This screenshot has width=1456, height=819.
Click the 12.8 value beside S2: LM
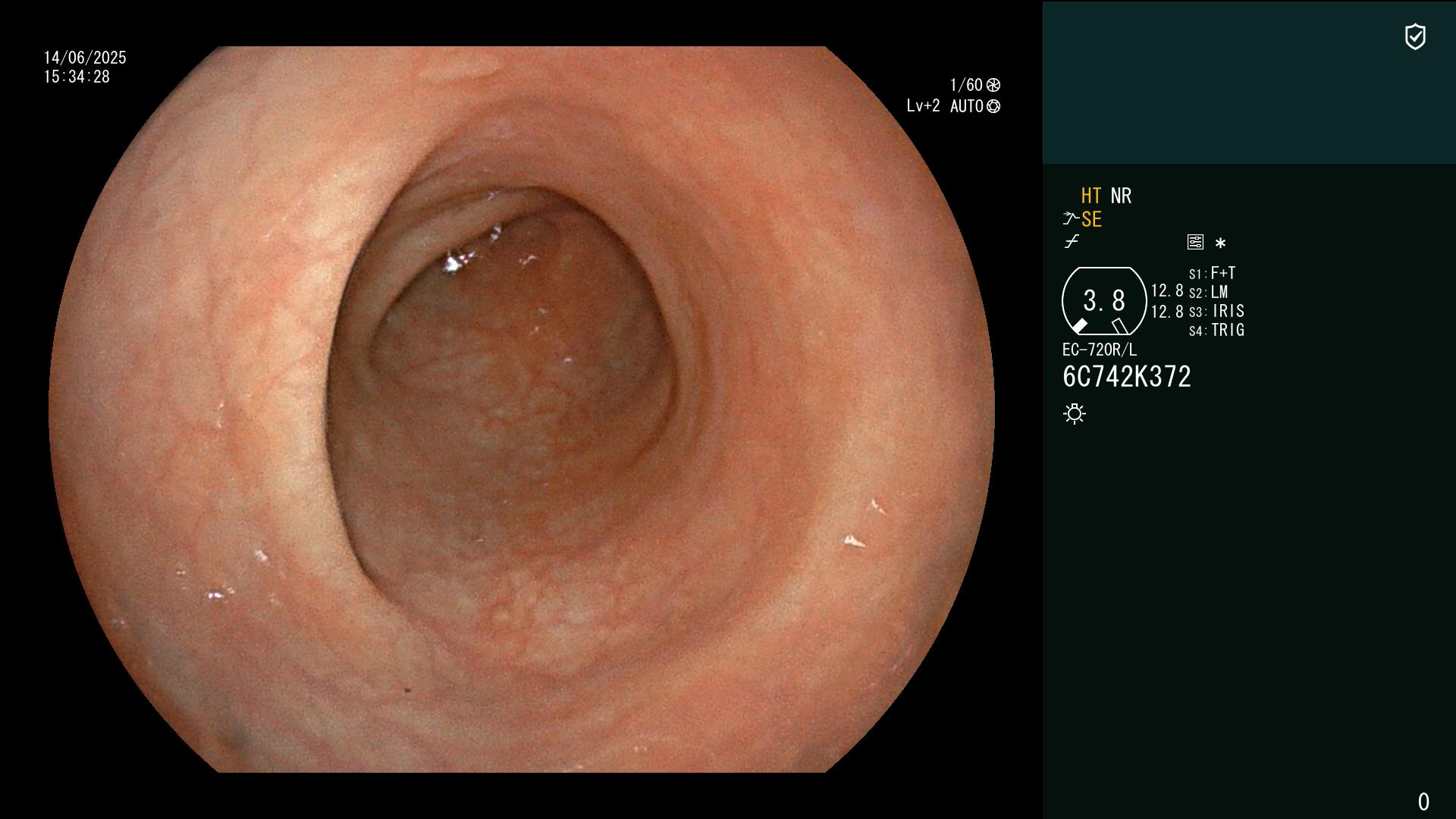coord(1167,291)
